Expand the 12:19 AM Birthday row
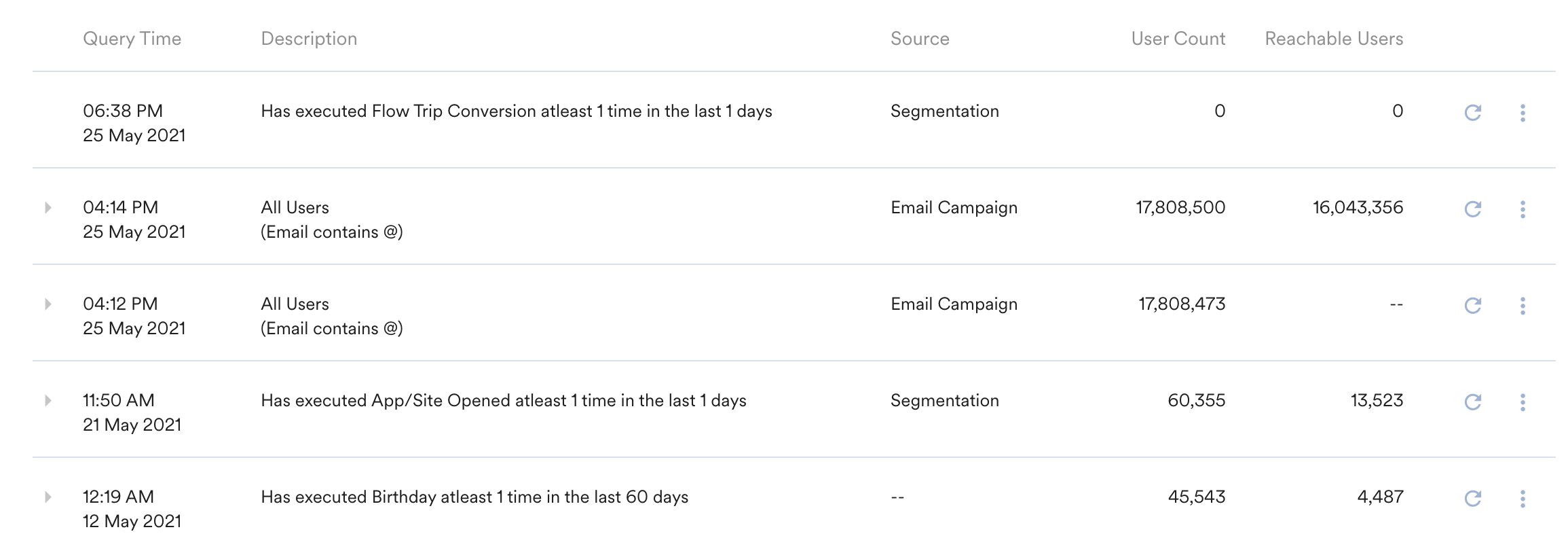Screen dimensions: 1568x553 click(x=48, y=497)
